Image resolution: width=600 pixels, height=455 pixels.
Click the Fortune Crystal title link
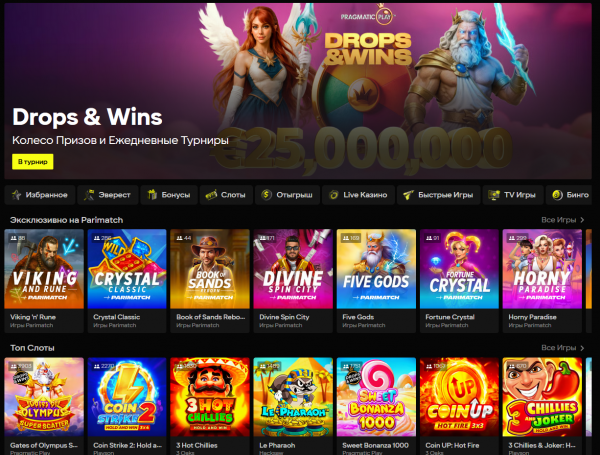coord(450,317)
